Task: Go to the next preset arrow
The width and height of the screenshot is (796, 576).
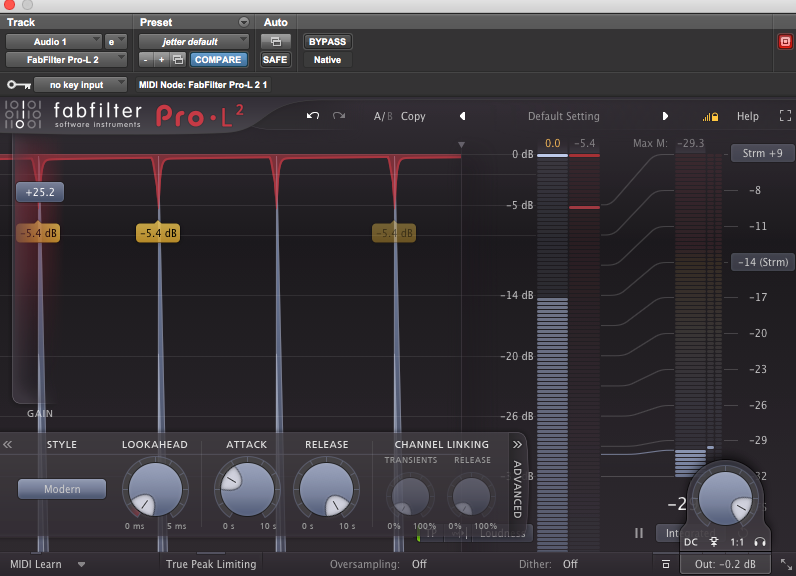Action: [665, 116]
